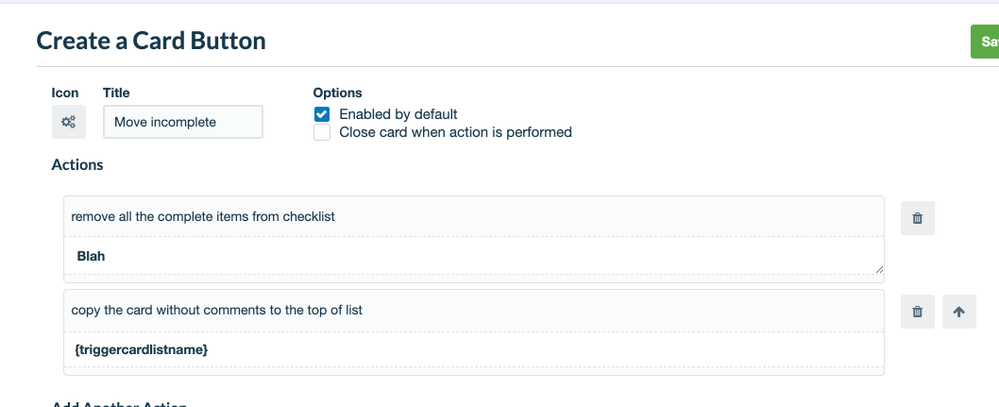
Task: Click the Options label above checkboxes
Action: point(338,93)
